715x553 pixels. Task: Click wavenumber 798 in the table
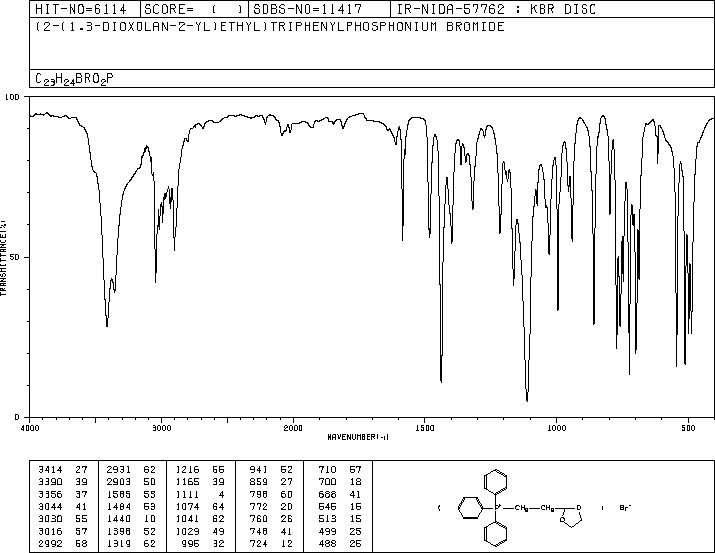[x=259, y=494]
